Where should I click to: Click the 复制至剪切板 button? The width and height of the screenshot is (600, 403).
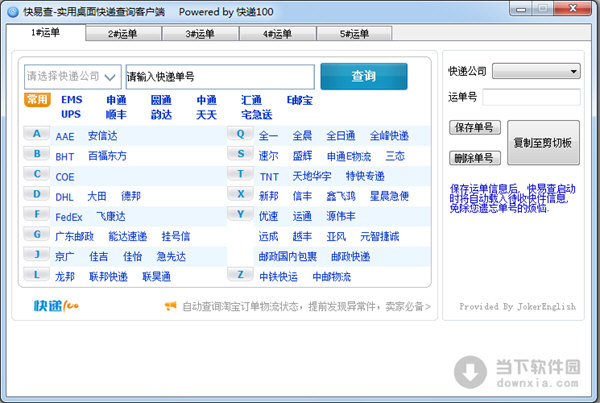543,143
